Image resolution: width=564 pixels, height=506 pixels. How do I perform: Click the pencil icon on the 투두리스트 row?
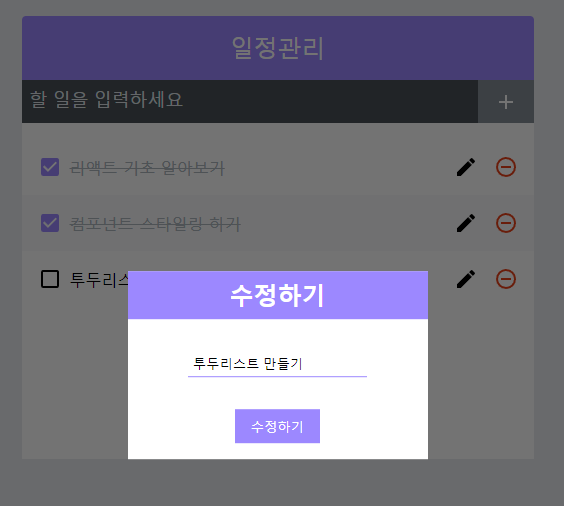[466, 279]
